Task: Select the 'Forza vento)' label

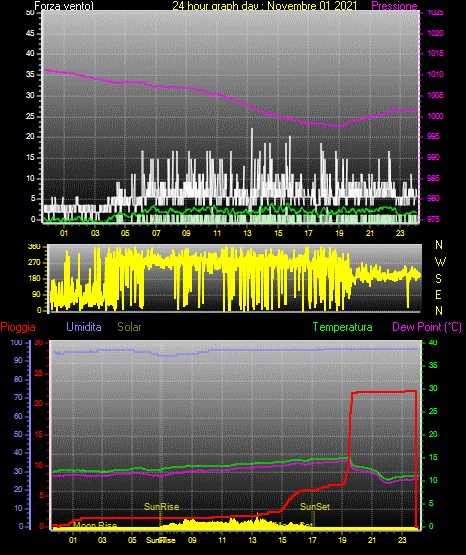Action: 64,6
